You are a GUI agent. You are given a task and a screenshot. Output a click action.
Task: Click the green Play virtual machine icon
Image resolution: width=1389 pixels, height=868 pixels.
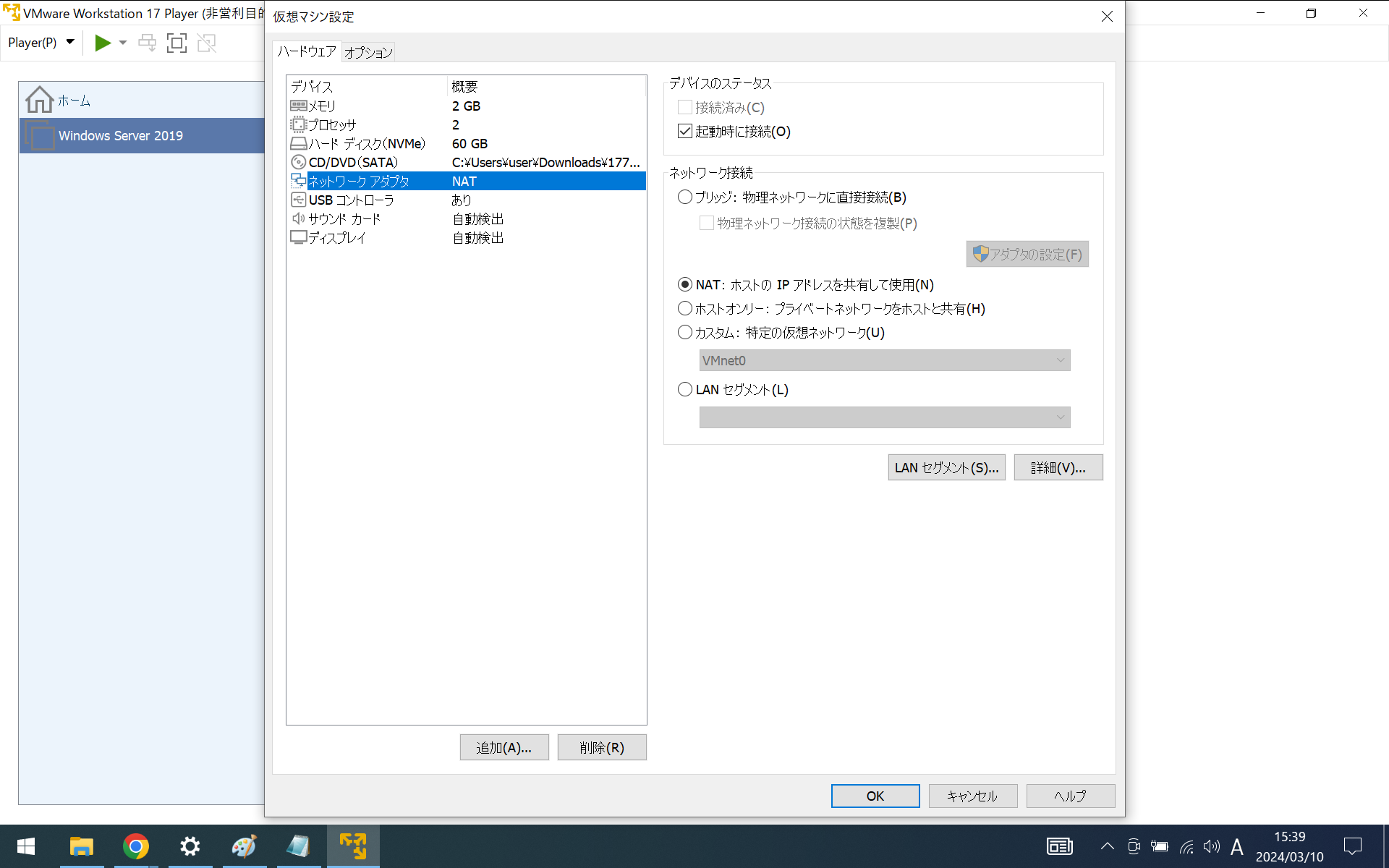[x=103, y=43]
